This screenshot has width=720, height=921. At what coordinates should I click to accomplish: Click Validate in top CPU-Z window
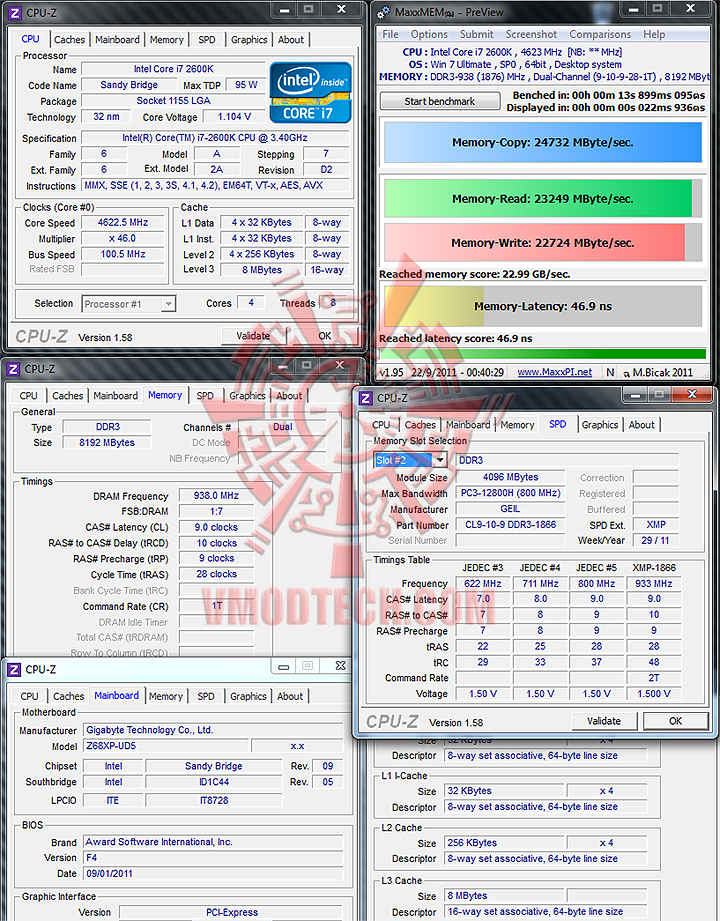(253, 336)
